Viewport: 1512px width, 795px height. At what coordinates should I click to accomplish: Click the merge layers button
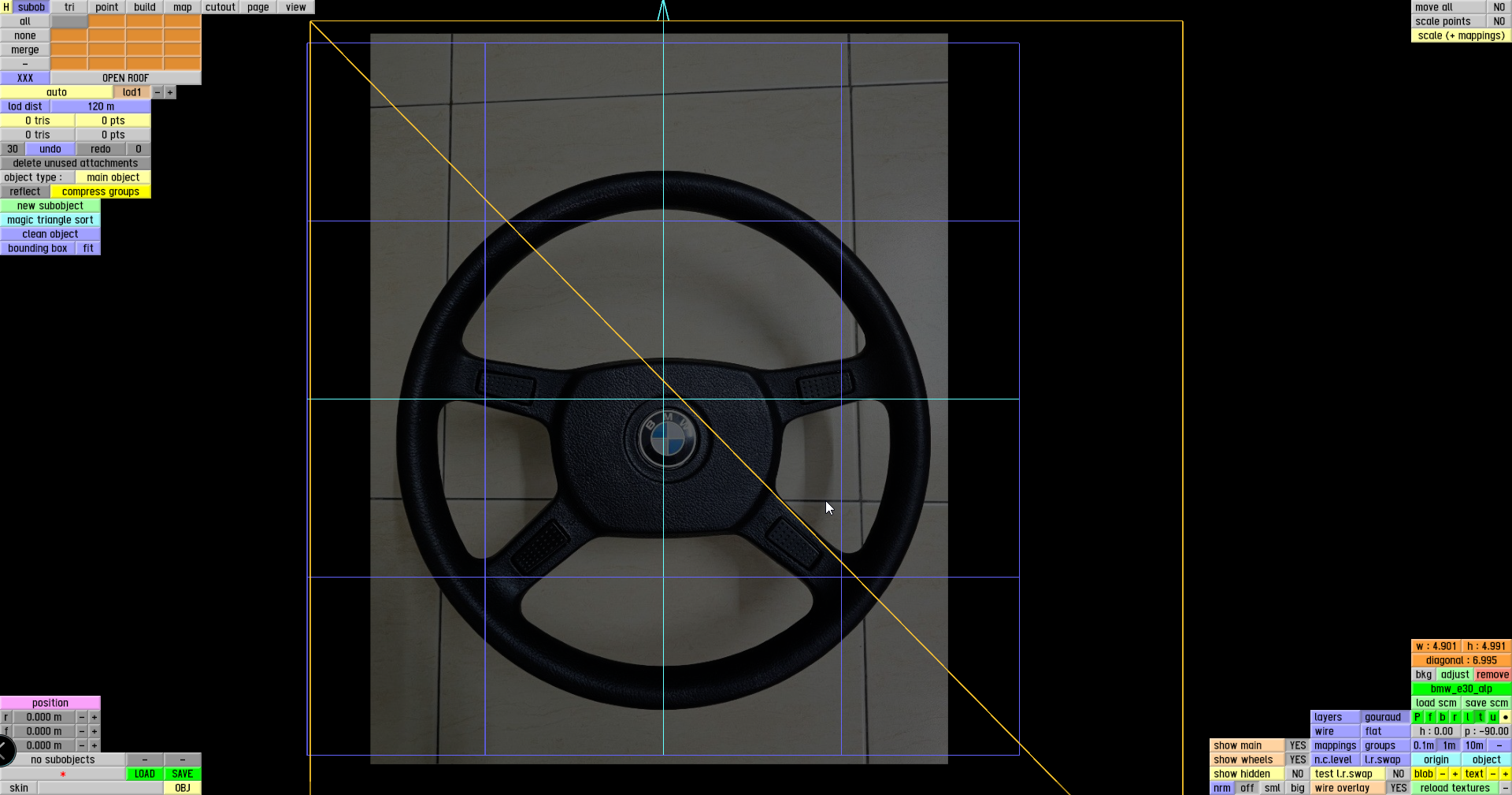click(x=25, y=50)
